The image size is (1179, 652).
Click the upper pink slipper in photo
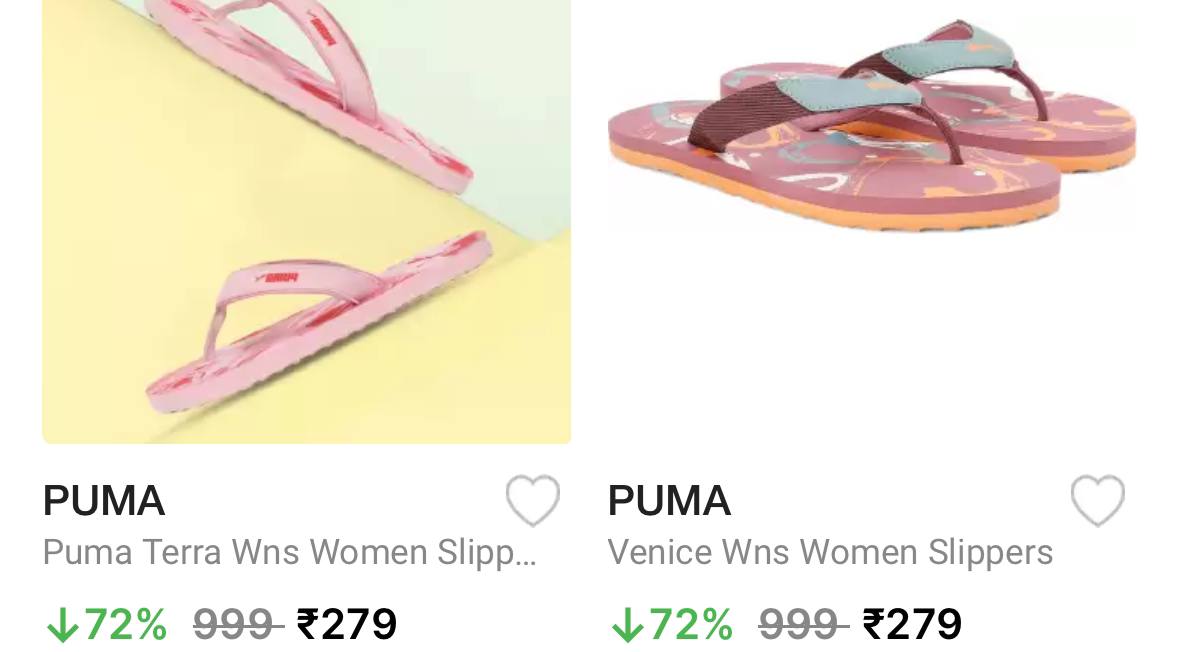click(x=308, y=86)
